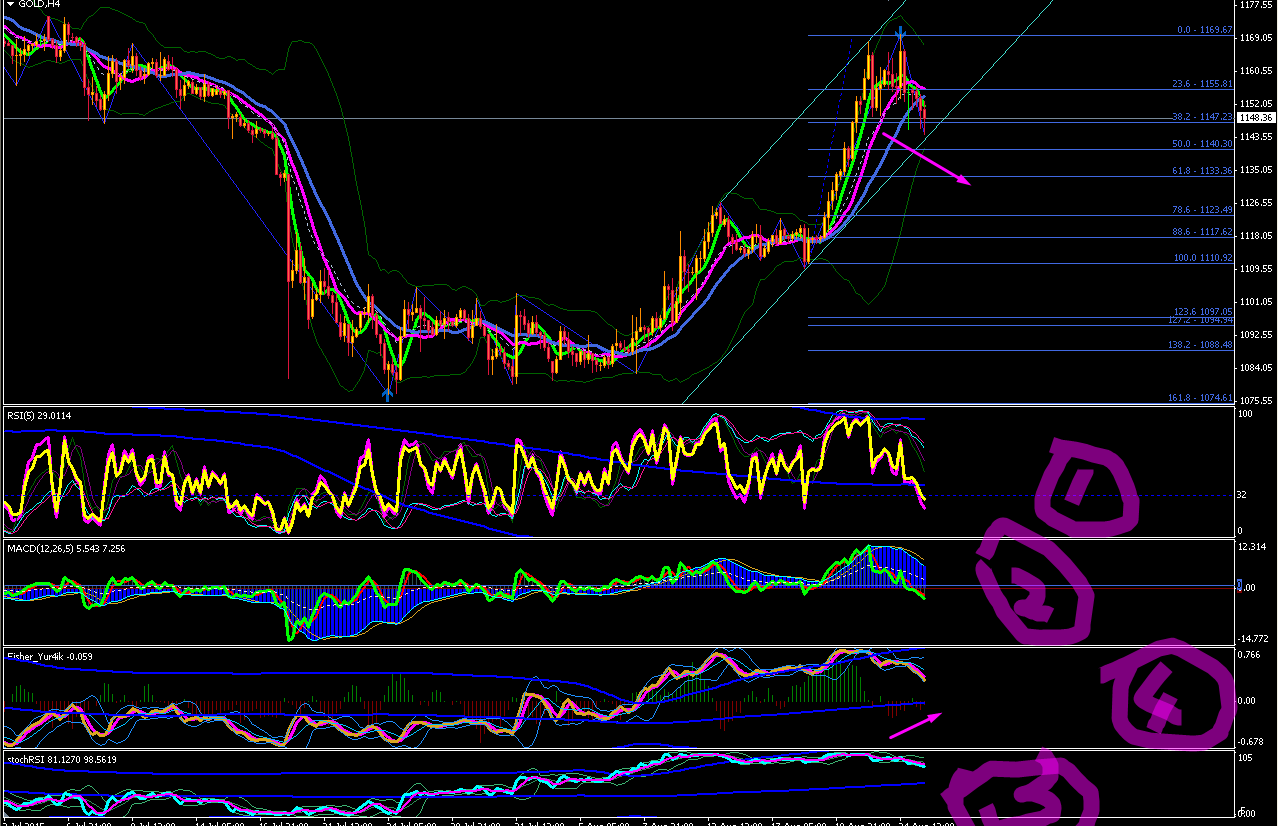Select the blue down-arrow marker above the price peak

tap(901, 32)
